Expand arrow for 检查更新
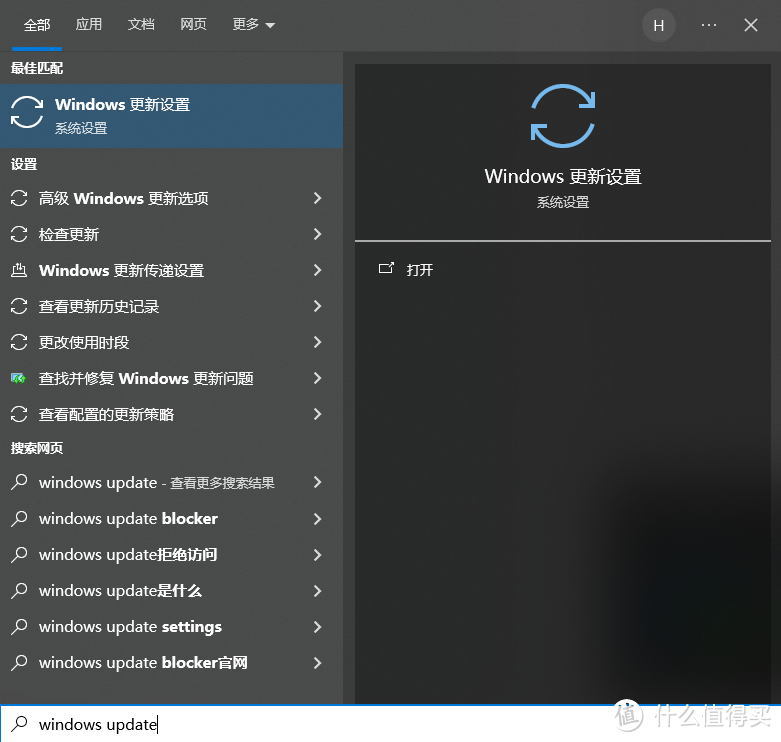 pyautogui.click(x=317, y=234)
